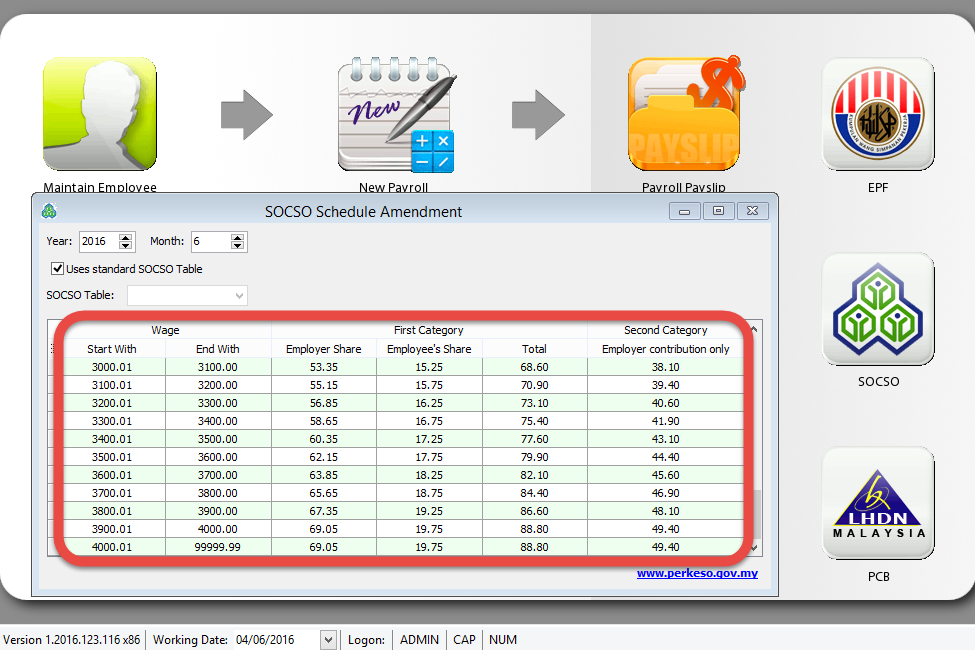Click the ADMIN logon status entry

419,639
